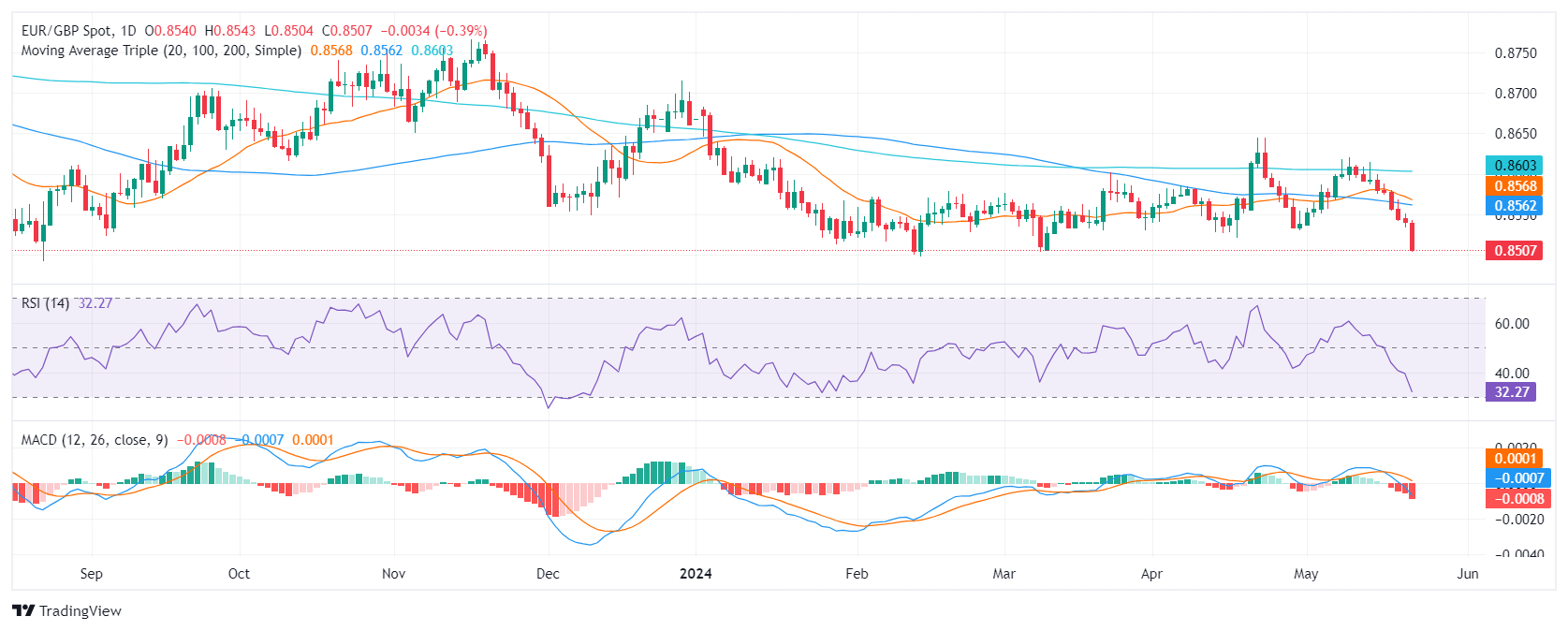The height and width of the screenshot is (631, 1568).
Task: Select the EUR/GBP Spot chart title
Action: (x=79, y=31)
